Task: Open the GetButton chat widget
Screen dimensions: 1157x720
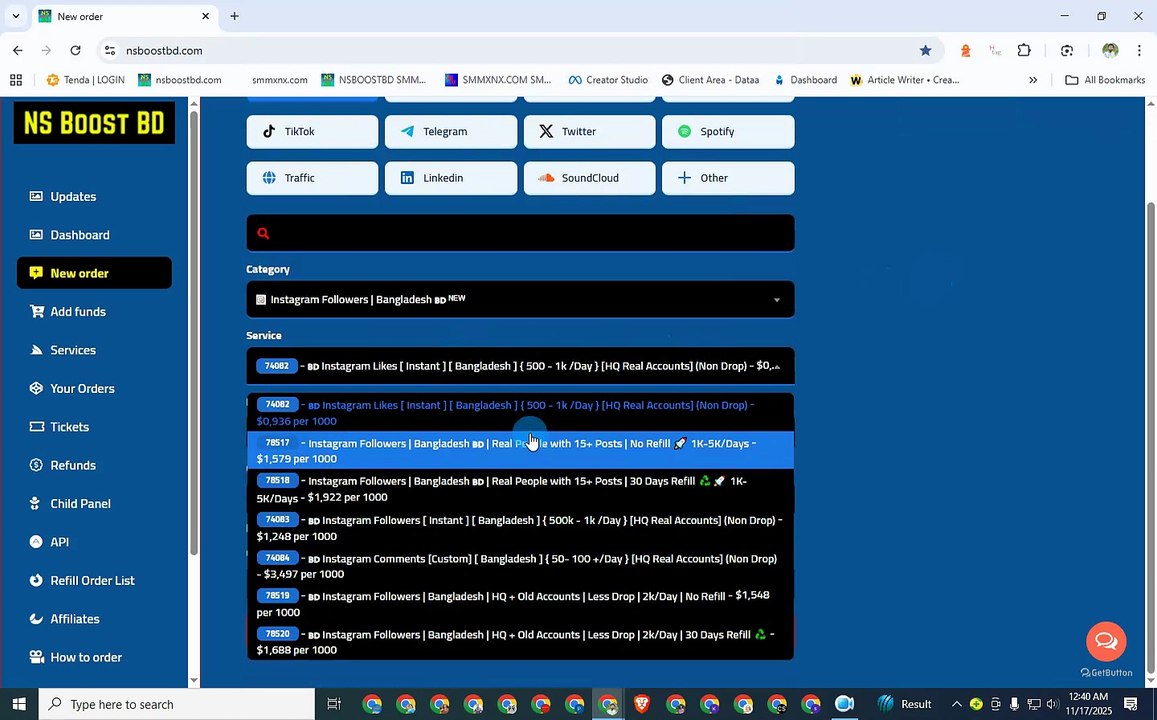Action: 1106,640
